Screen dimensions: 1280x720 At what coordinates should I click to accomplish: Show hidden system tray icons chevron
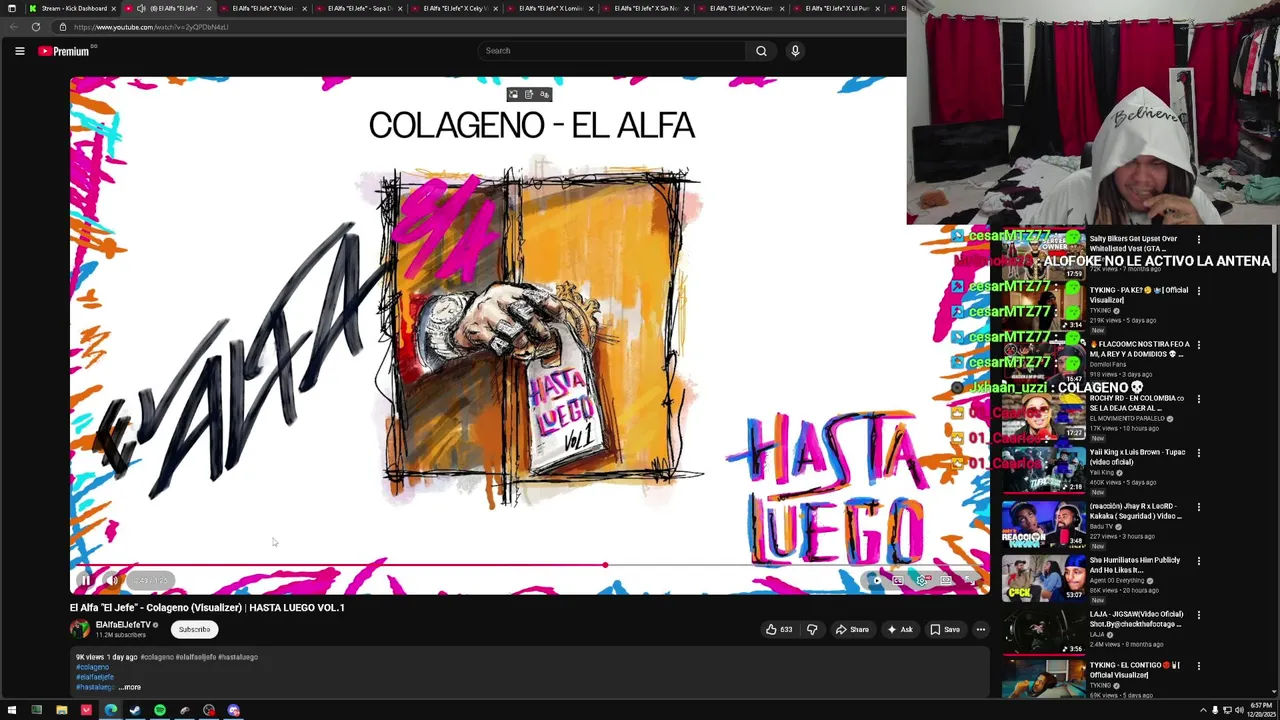tap(1203, 711)
